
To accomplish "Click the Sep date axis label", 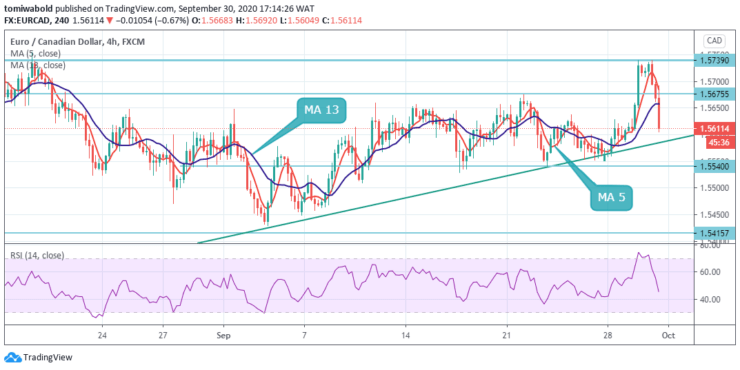I will (224, 336).
